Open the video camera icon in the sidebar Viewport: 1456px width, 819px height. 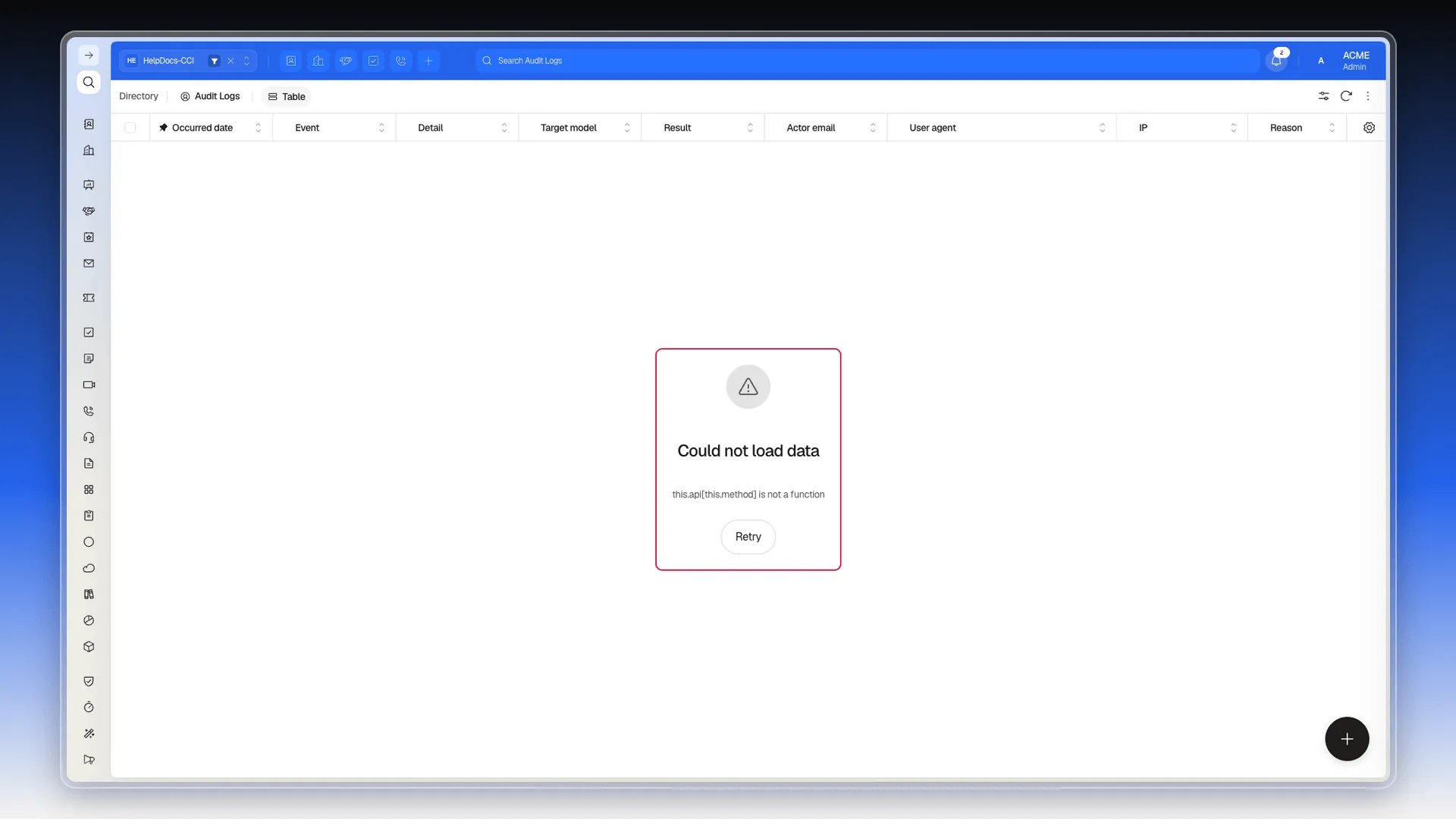89,384
